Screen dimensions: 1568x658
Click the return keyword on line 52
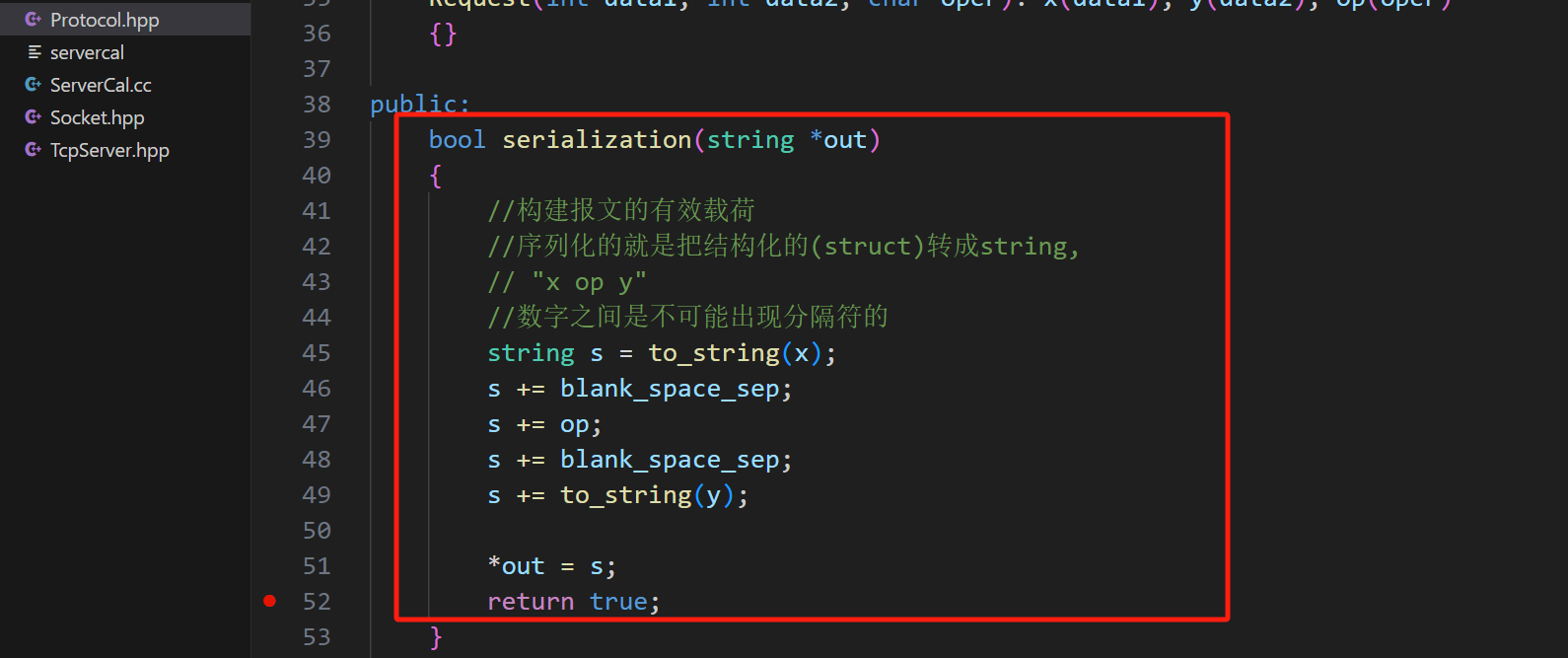531,602
